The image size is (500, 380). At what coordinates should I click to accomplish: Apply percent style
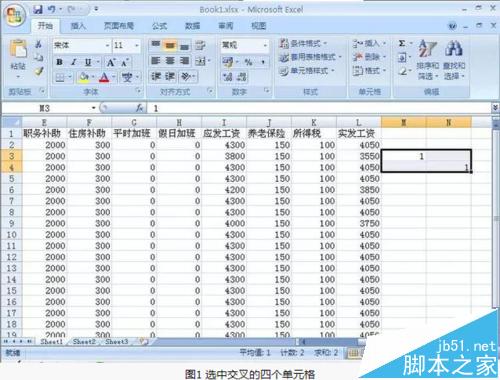coord(248,62)
